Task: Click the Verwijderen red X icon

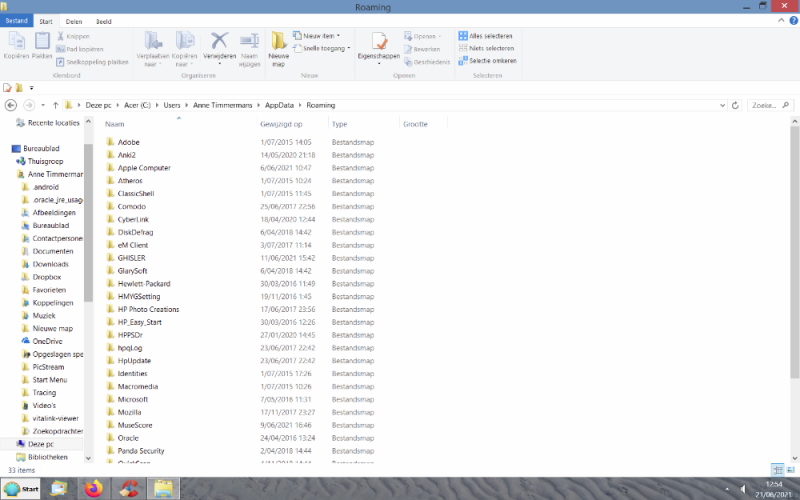Action: [219, 42]
